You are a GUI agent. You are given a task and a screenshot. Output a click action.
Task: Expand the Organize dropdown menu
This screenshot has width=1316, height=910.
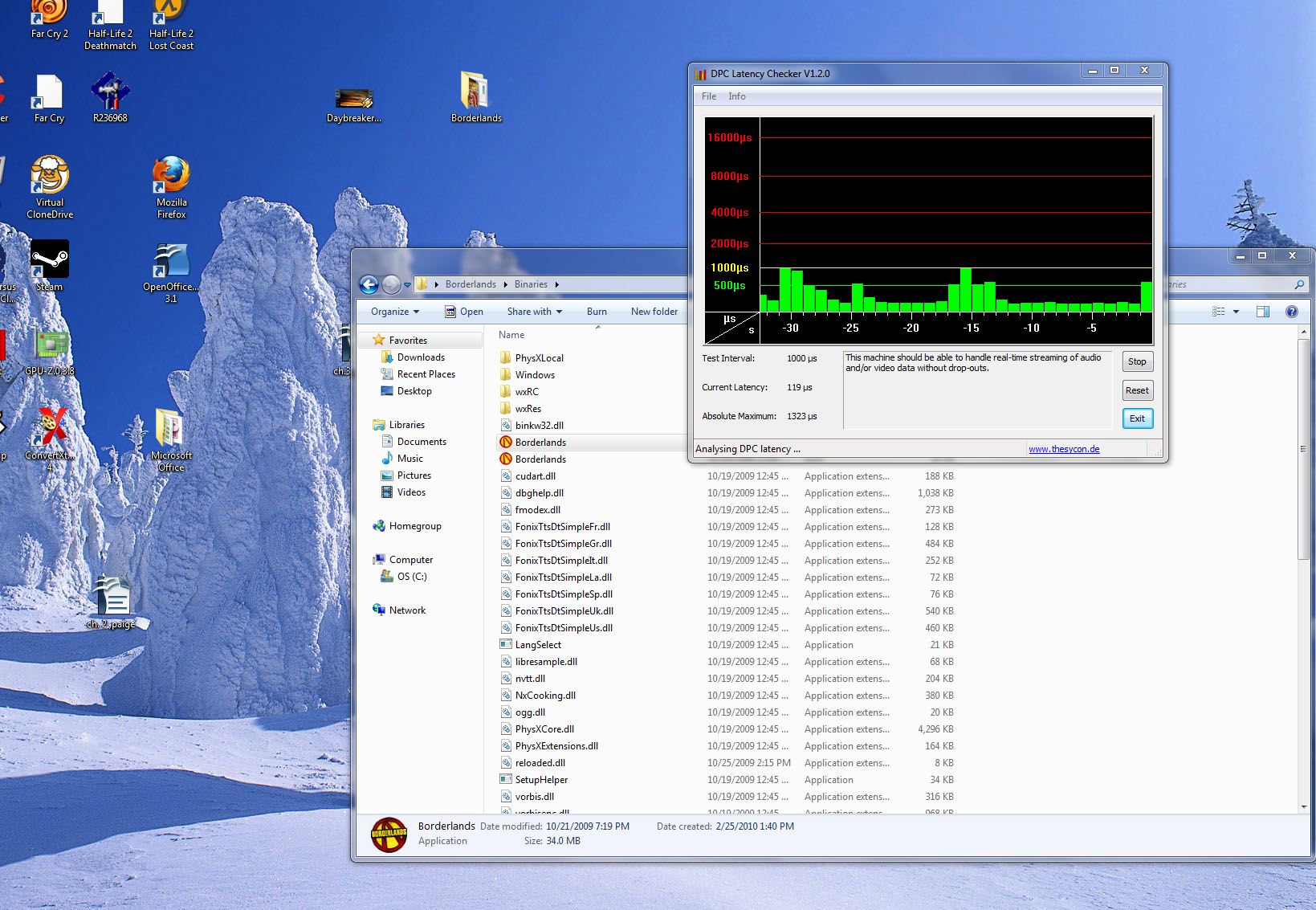click(395, 312)
